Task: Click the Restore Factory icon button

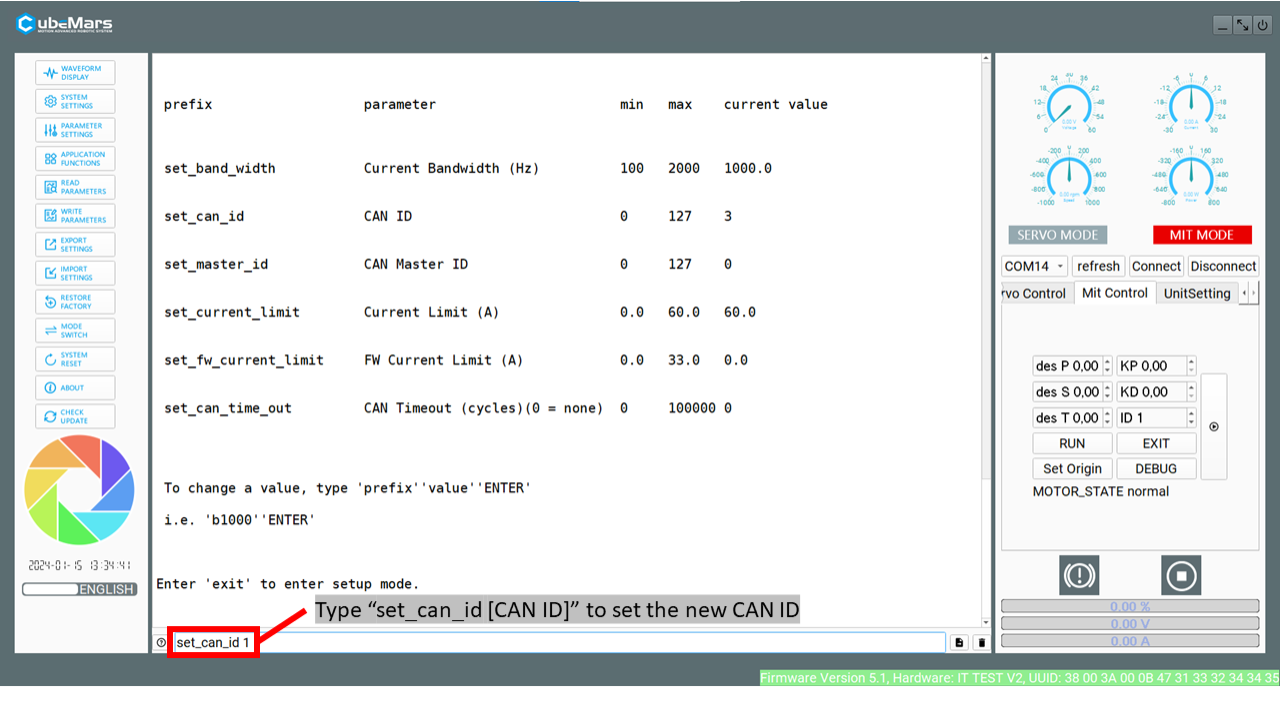Action: pyautogui.click(x=75, y=302)
